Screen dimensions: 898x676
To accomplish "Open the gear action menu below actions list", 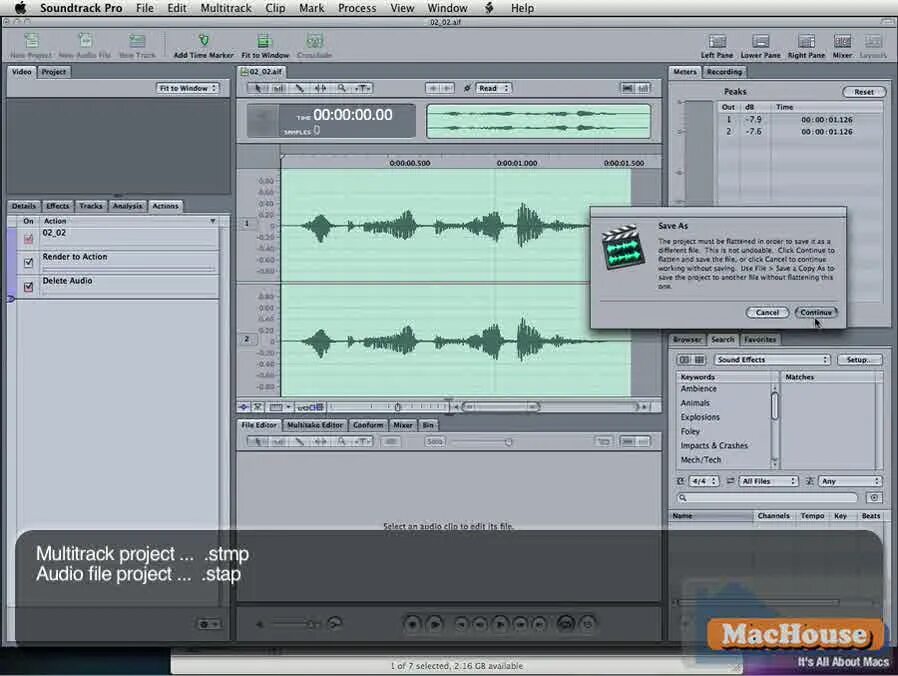I will (208, 624).
